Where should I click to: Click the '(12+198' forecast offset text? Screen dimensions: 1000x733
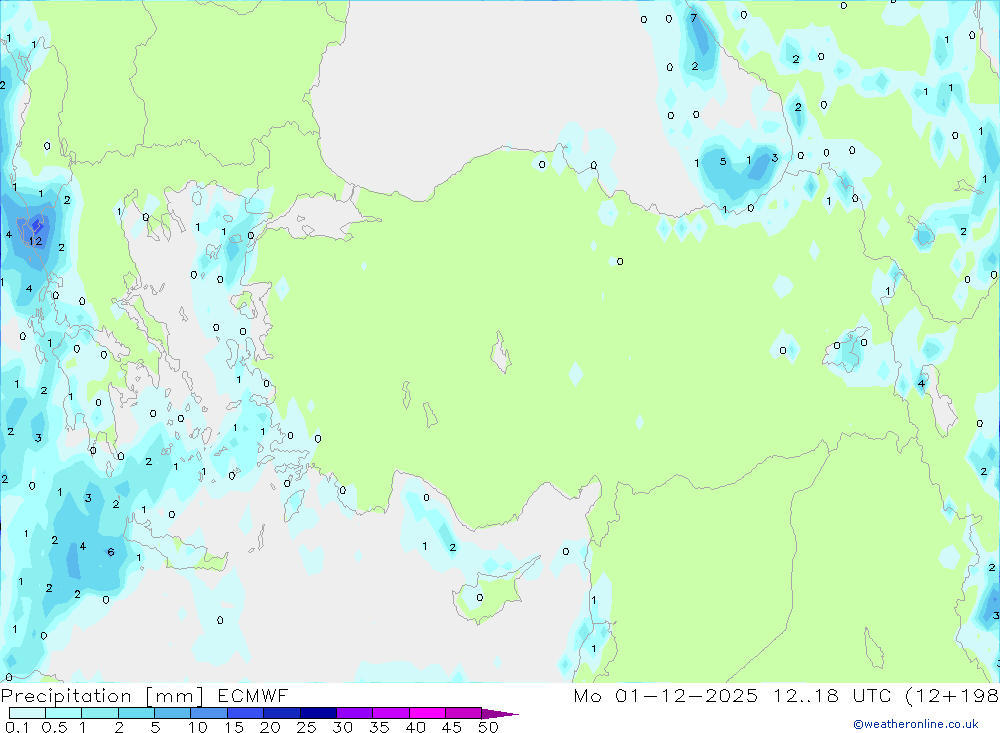coord(952,695)
